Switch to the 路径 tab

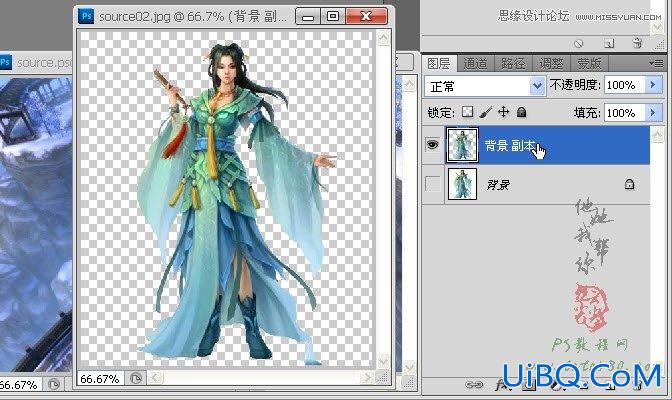tap(513, 63)
